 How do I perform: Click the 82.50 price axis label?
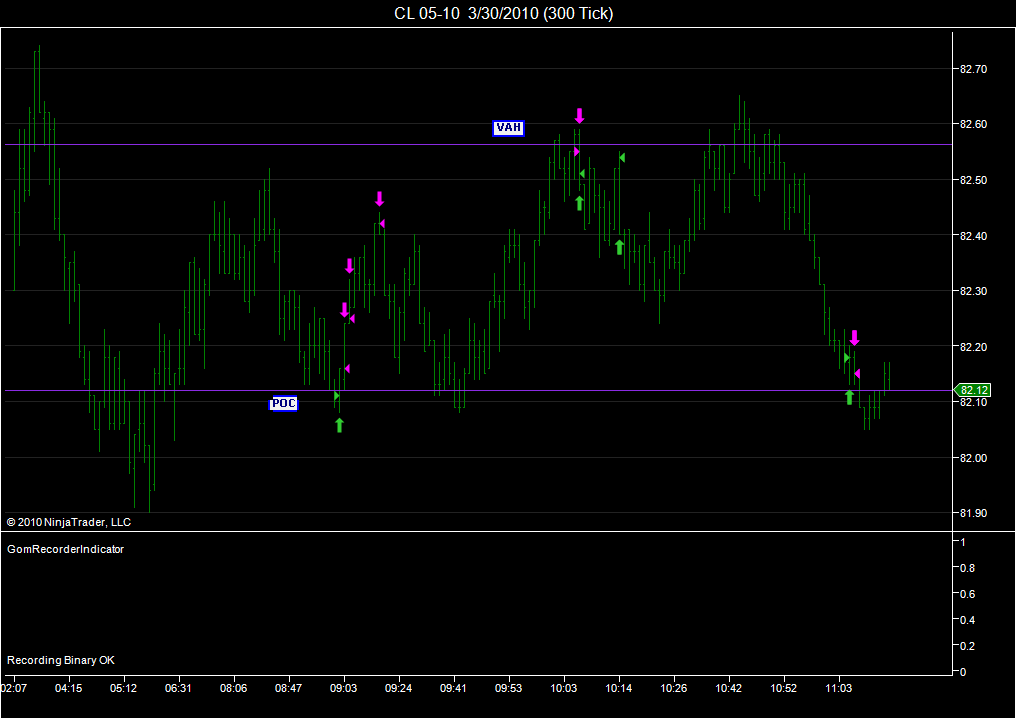point(973,180)
